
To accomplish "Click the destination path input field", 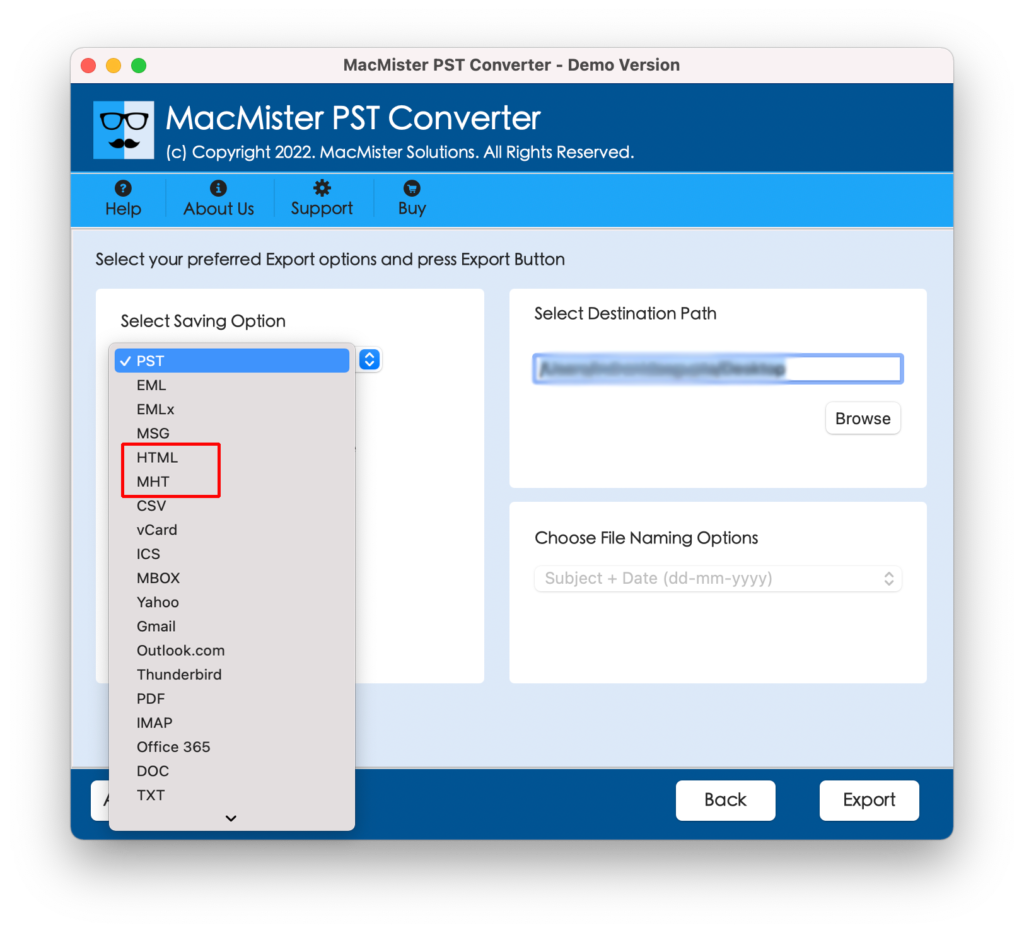I will coord(718,369).
